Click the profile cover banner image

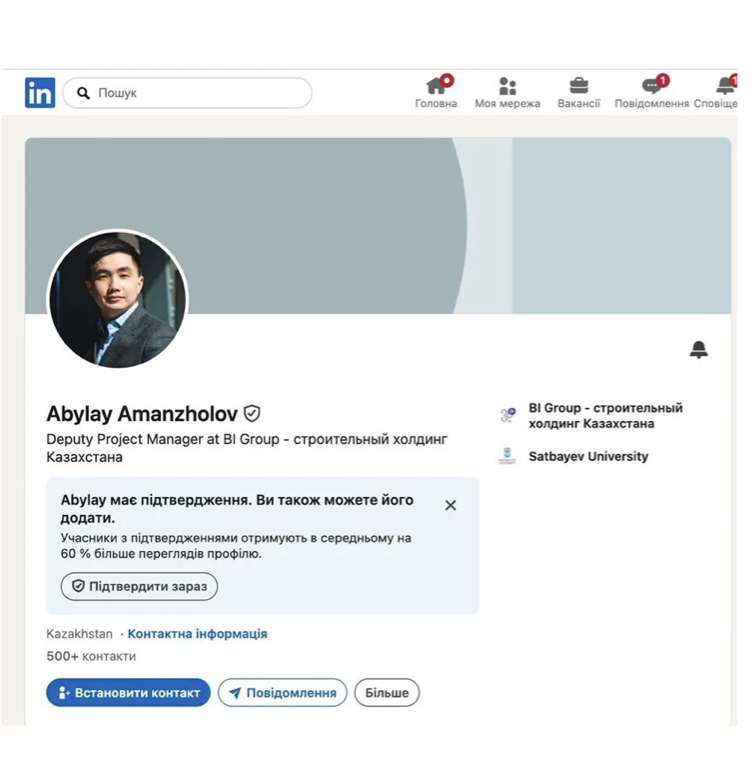click(x=378, y=226)
